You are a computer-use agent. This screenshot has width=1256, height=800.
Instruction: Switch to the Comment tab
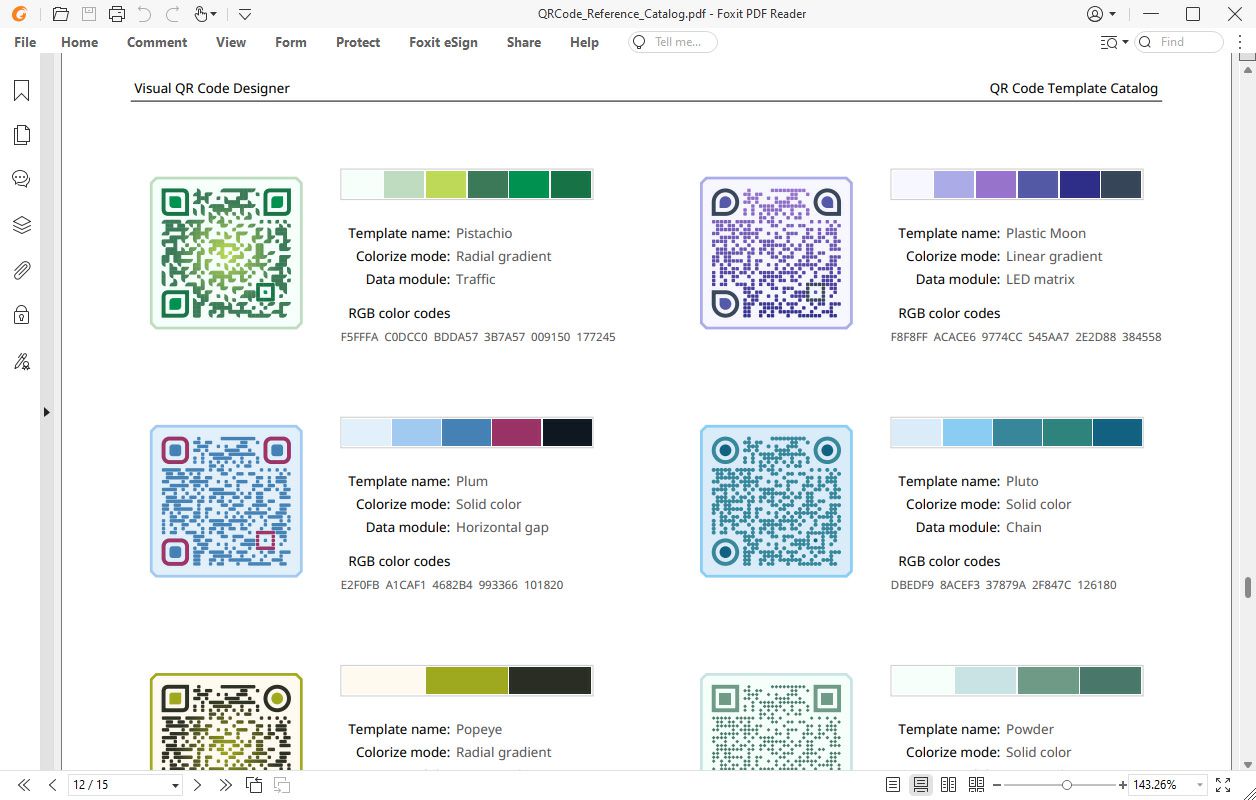point(157,42)
